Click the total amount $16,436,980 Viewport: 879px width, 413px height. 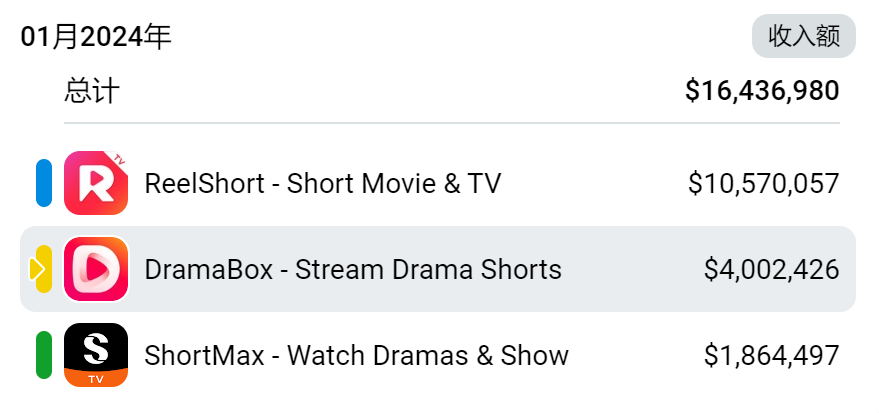pyautogui.click(x=762, y=91)
